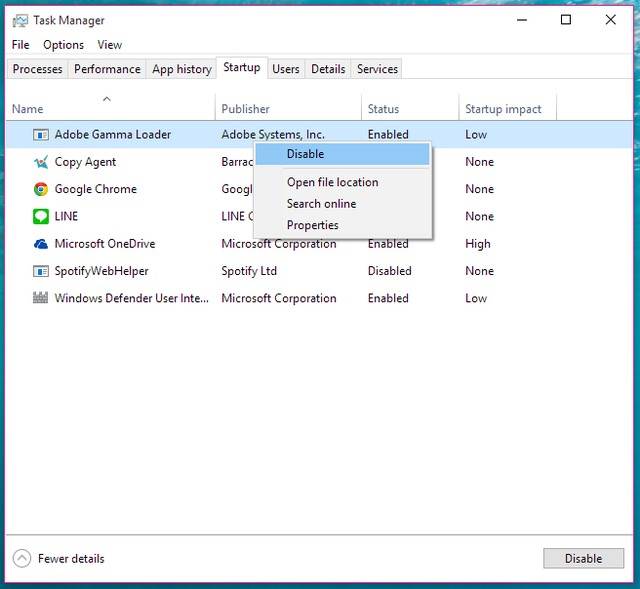Sort by the Name column header

click(x=110, y=109)
